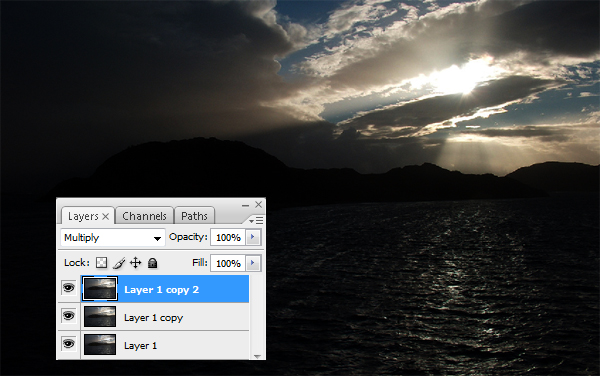The width and height of the screenshot is (600, 376).
Task: Click the Fill 100% value field
Action: click(228, 264)
